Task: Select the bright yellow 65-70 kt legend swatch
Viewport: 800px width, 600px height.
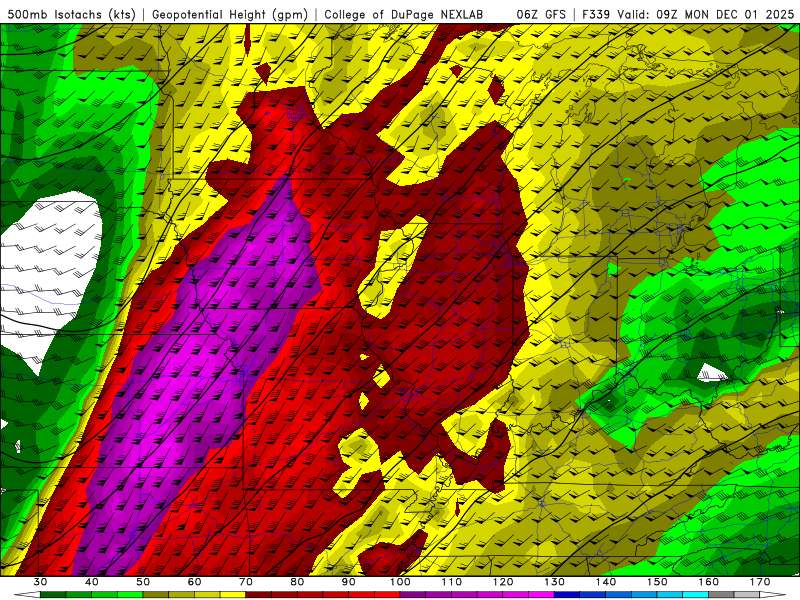Action: pos(233,595)
